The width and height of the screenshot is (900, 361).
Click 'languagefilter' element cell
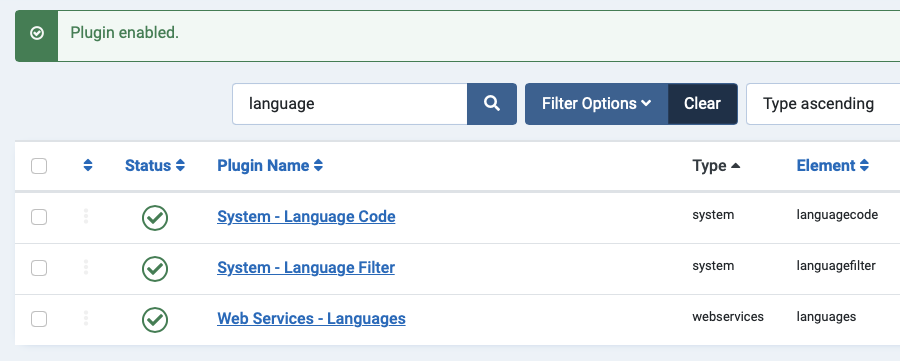836,266
